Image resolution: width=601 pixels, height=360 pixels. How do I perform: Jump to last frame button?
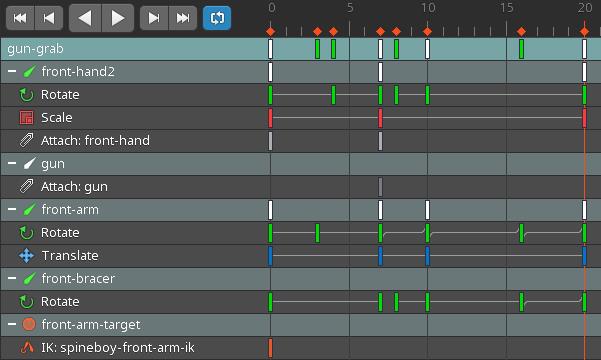183,18
